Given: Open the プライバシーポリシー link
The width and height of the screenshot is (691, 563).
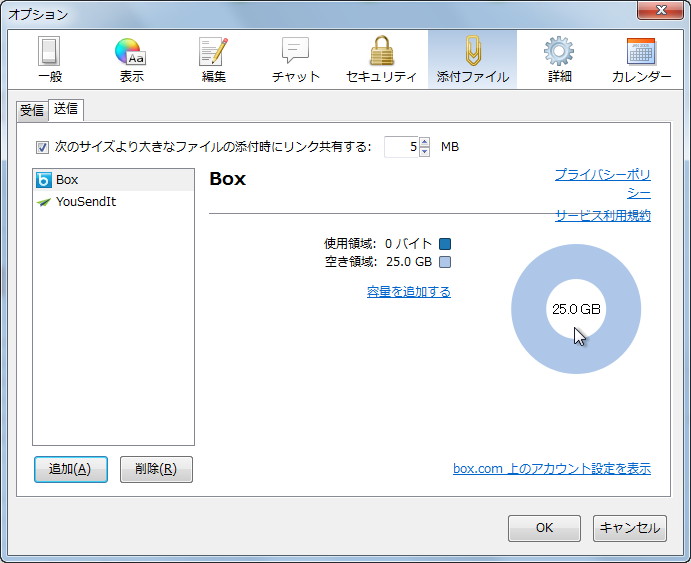Looking at the screenshot, I should (603, 184).
